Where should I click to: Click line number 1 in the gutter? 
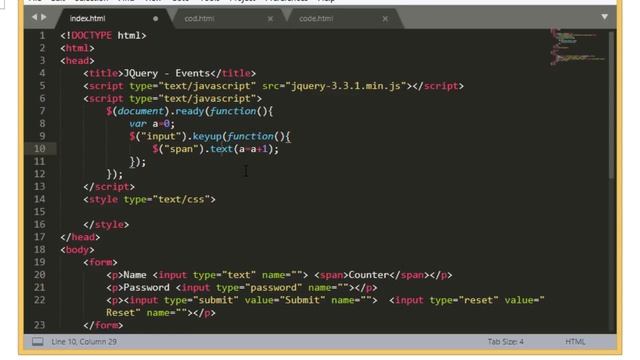coord(42,36)
